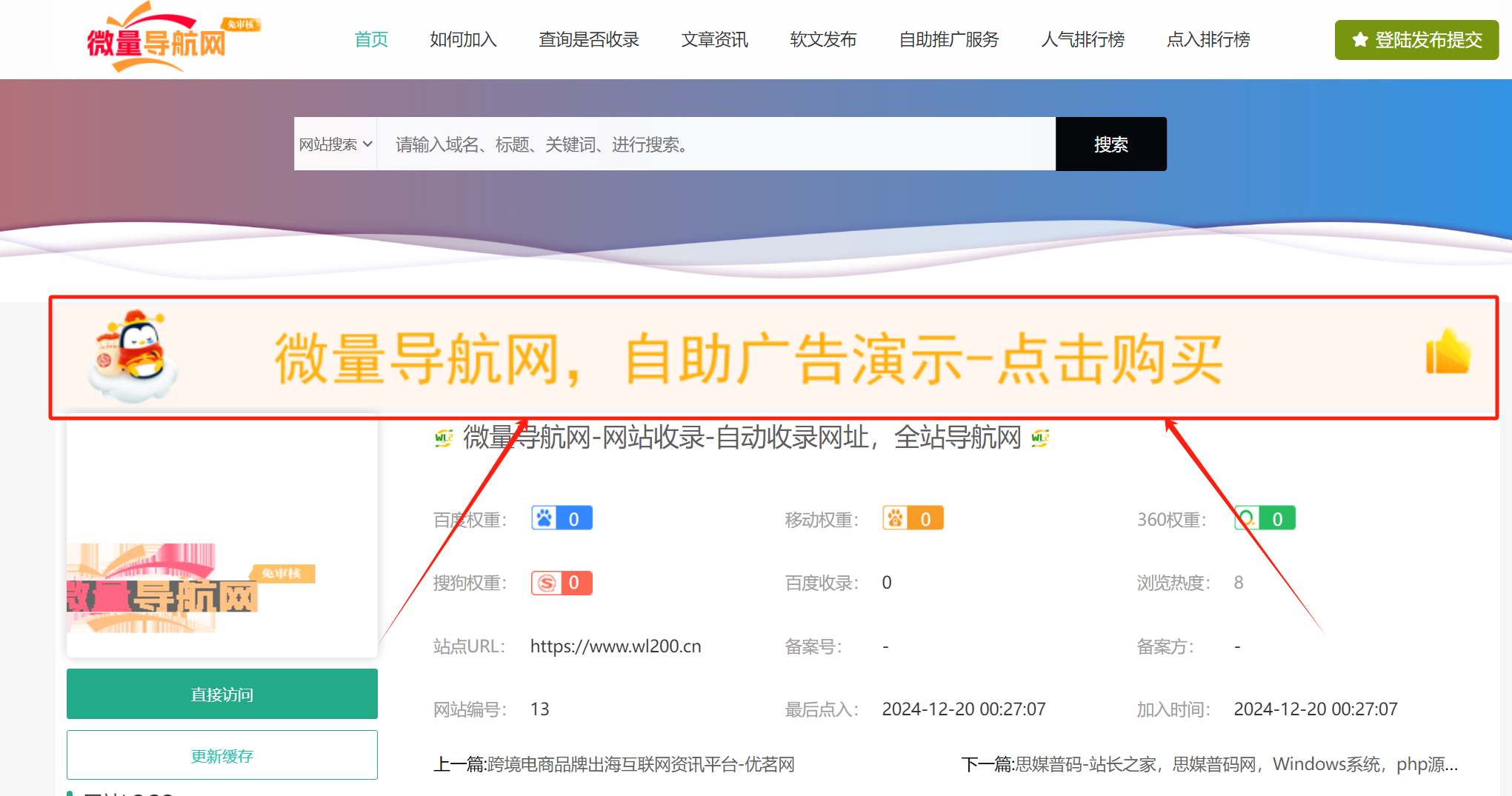Click the orange 移动权重 badge
Viewport: 1512px width, 796px height.
pos(913,518)
